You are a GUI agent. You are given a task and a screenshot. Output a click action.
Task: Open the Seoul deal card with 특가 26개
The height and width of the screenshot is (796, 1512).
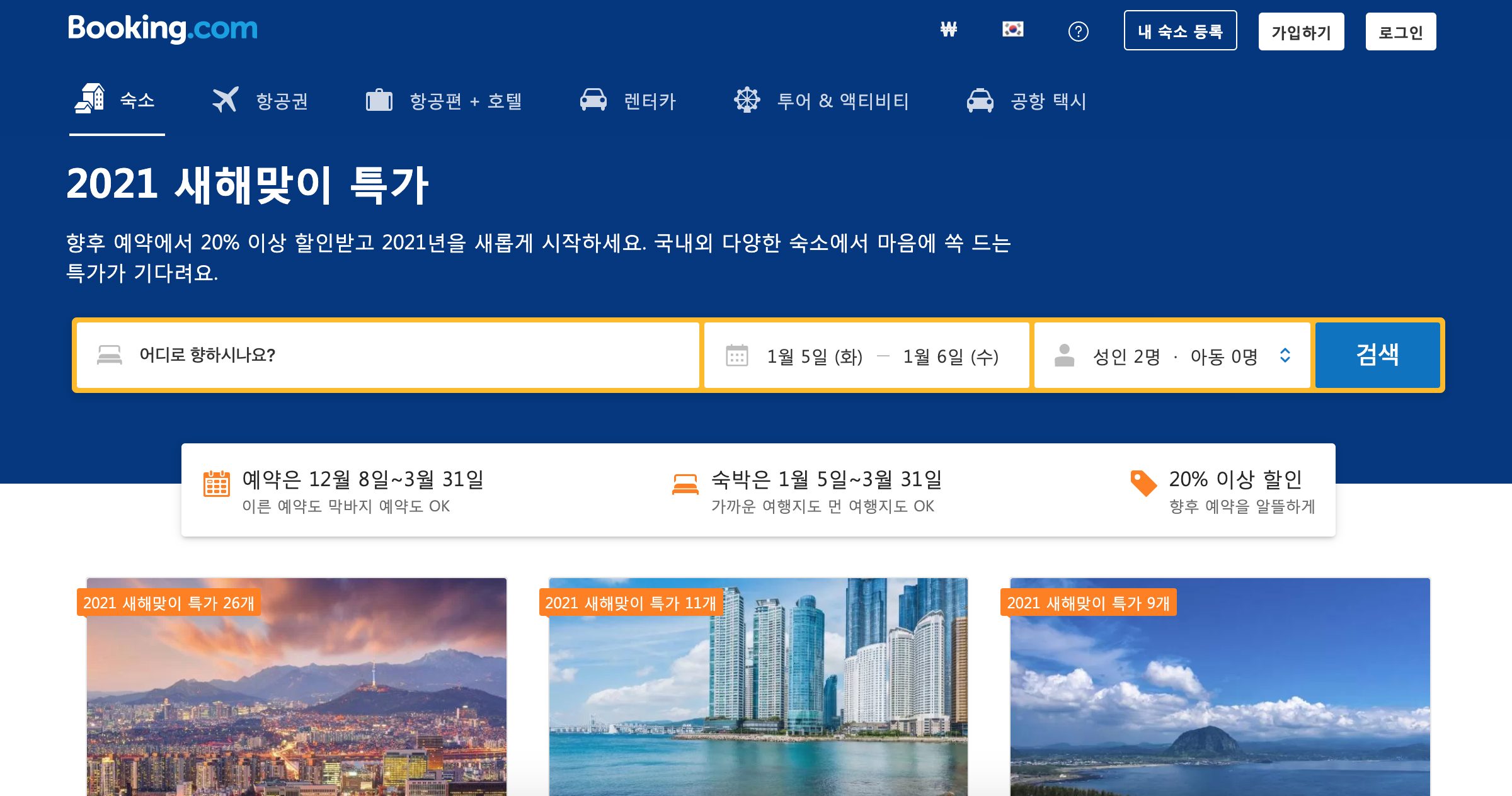point(296,686)
